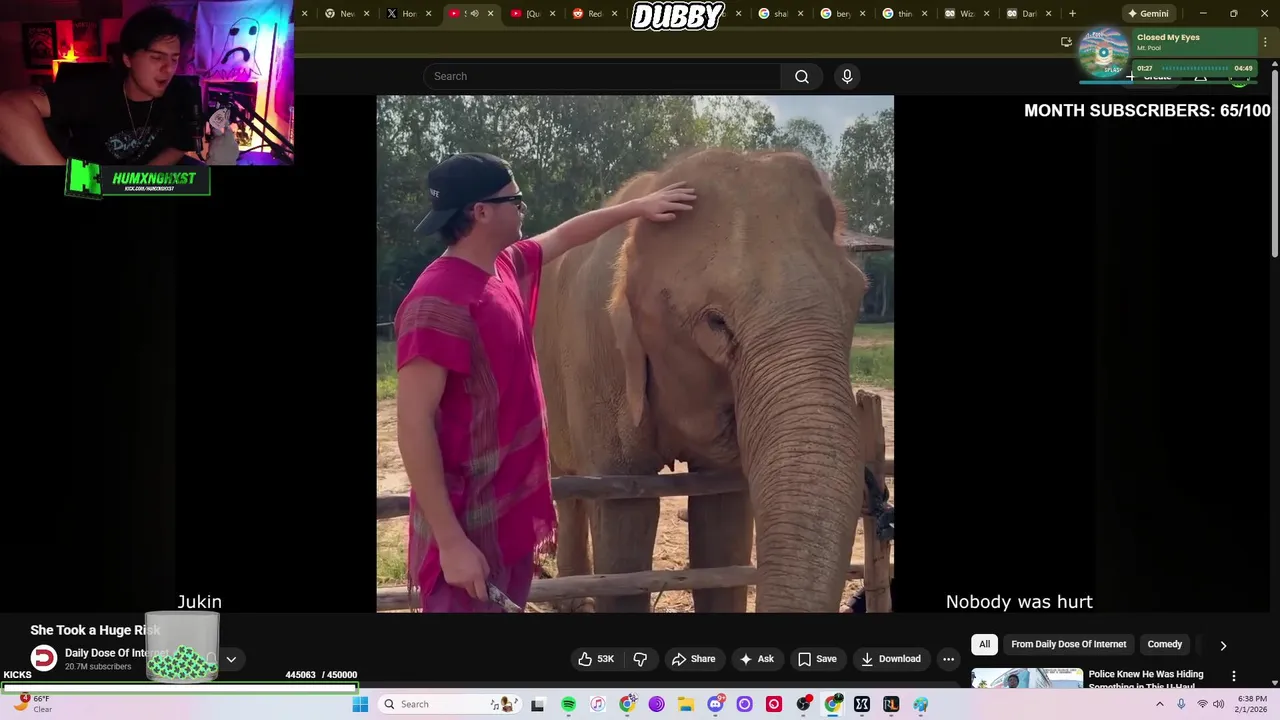Open Daily Dose Of Internet channel avatar
This screenshot has height=720, width=1280.
(x=44, y=658)
